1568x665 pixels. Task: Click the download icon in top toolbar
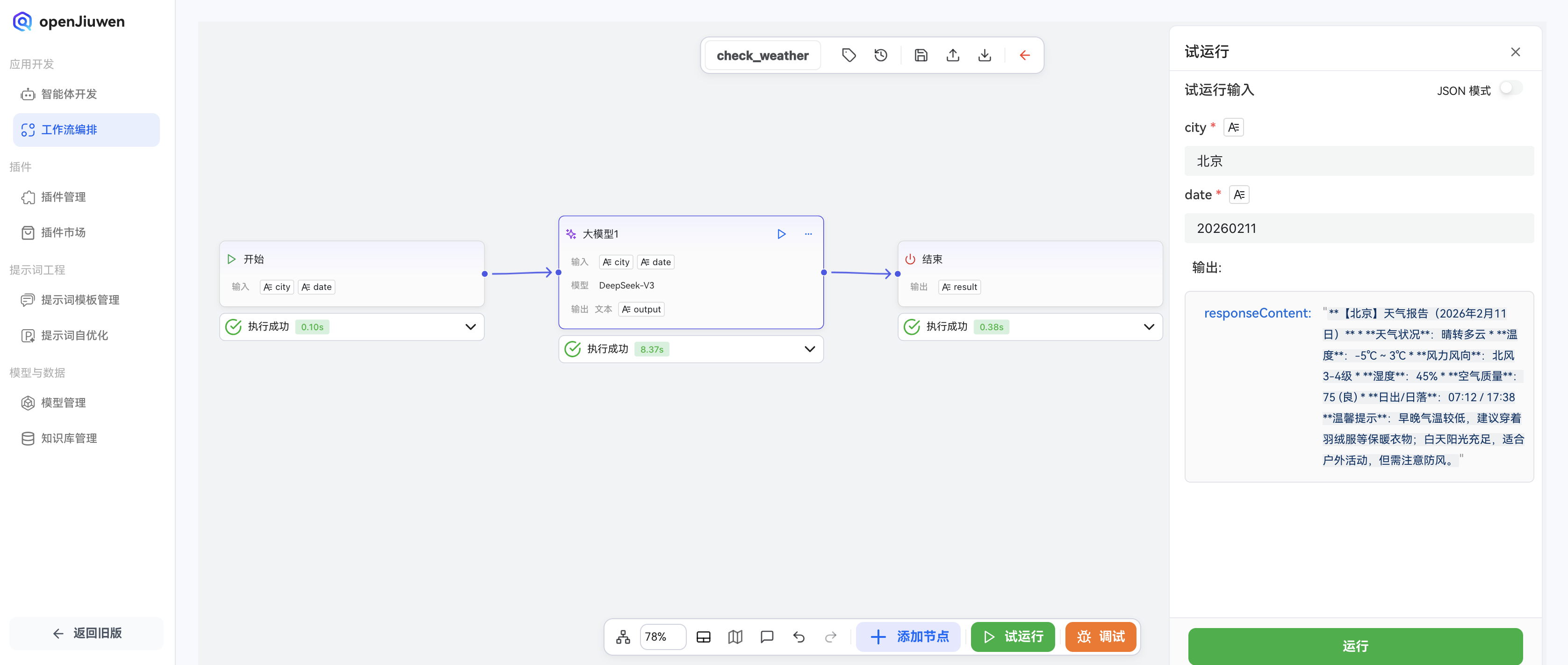coord(984,55)
